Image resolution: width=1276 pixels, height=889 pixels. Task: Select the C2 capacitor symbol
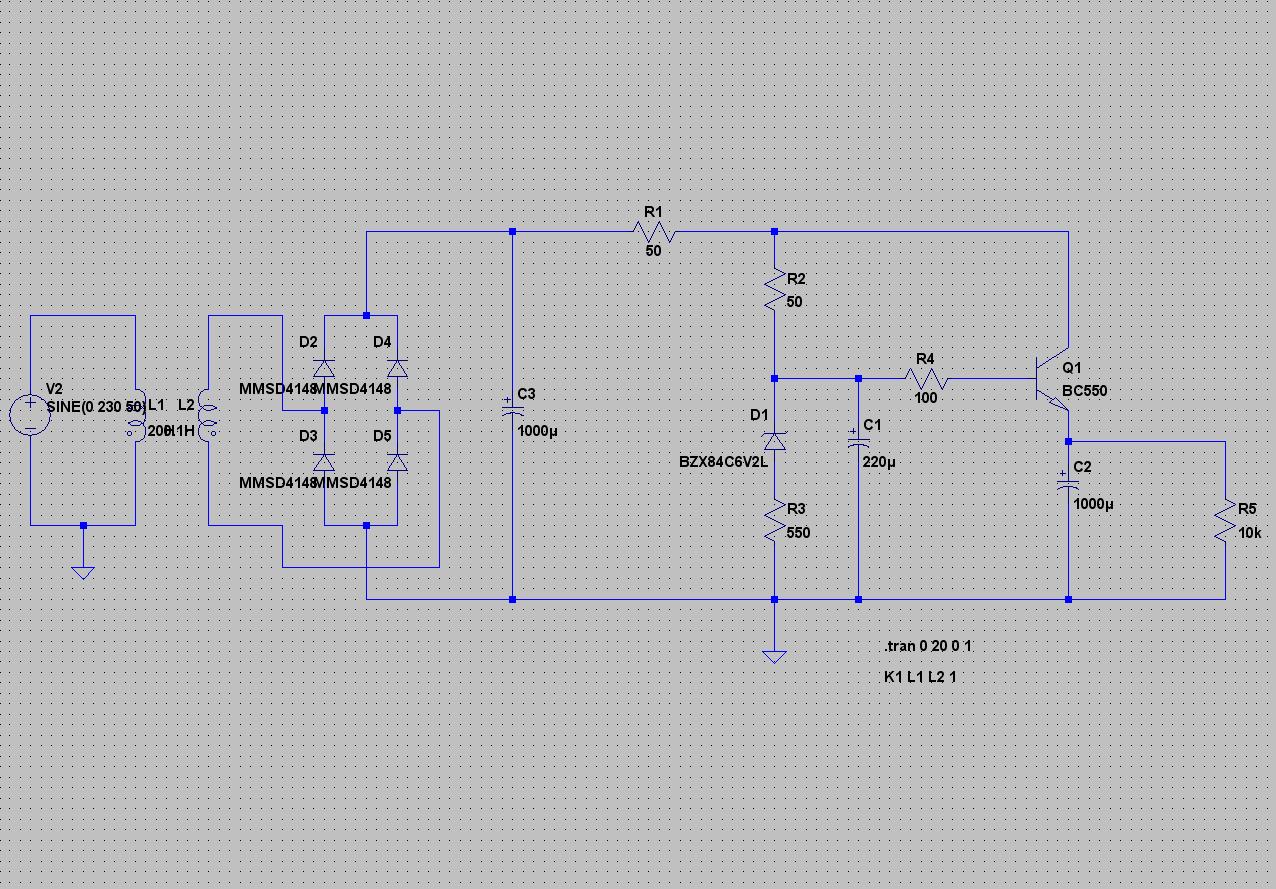point(1068,483)
